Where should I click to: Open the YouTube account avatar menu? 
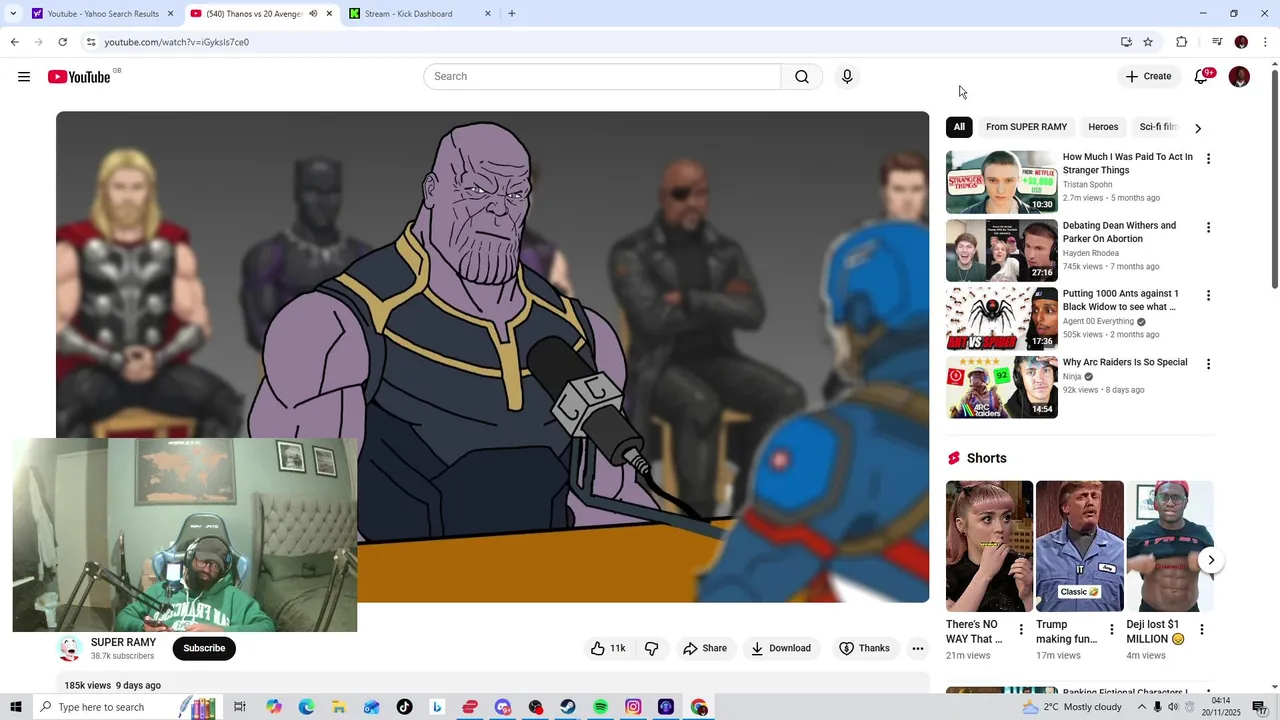1239,77
